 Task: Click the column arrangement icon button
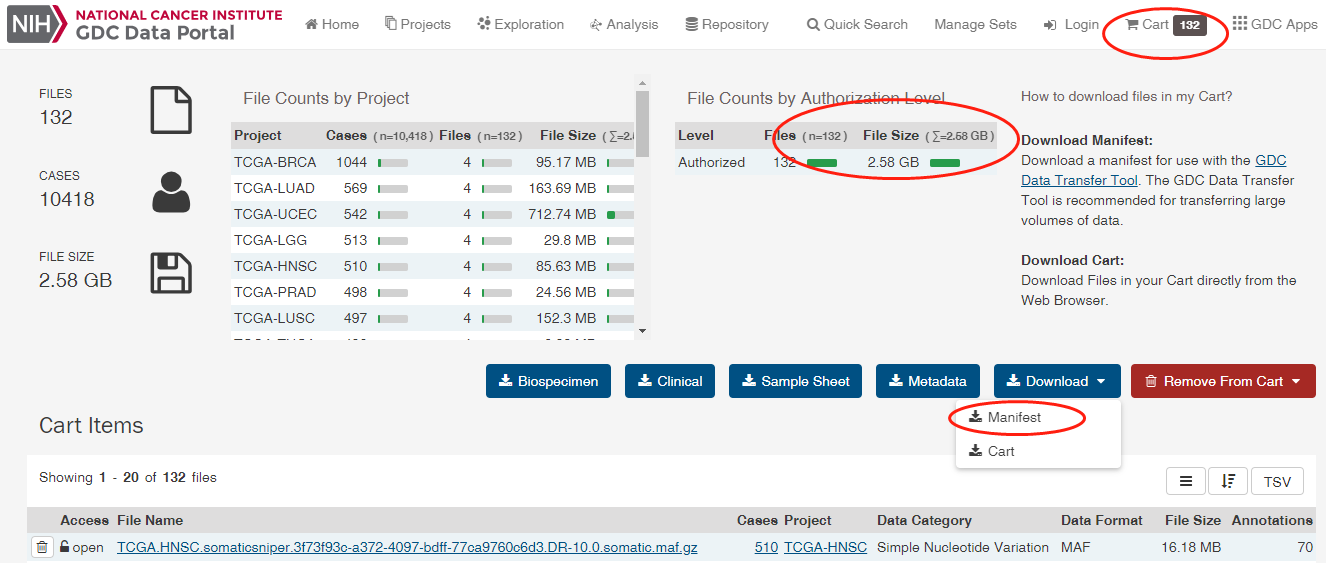(x=1185, y=481)
